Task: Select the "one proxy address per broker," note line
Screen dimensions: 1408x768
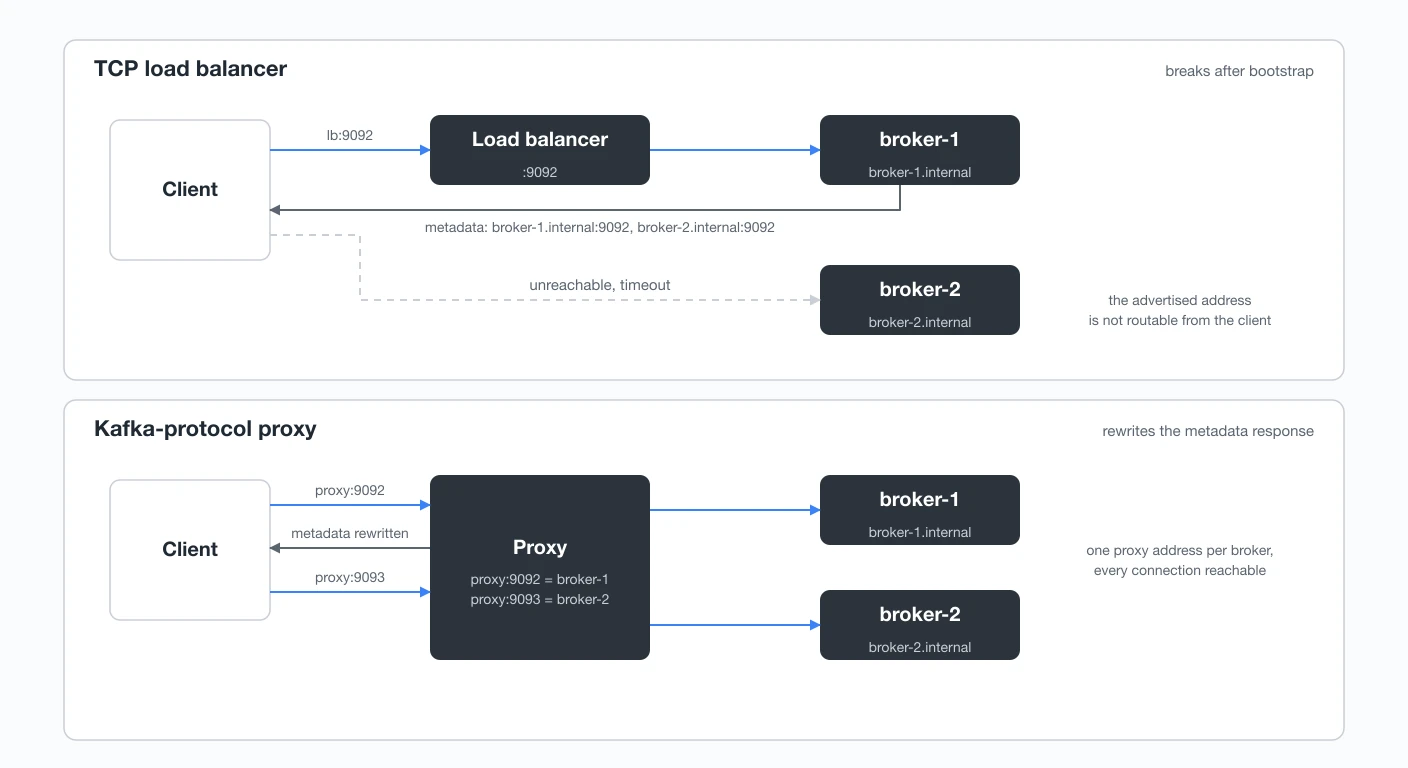Action: pyautogui.click(x=1180, y=551)
